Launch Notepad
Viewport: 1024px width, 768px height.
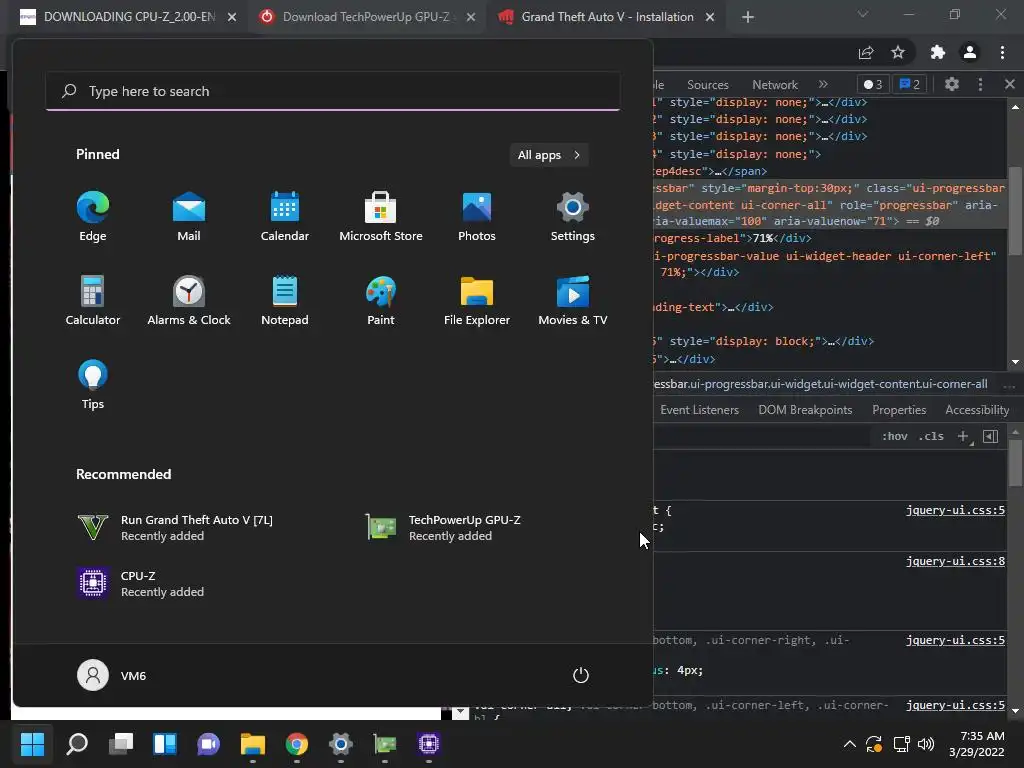[285, 300]
